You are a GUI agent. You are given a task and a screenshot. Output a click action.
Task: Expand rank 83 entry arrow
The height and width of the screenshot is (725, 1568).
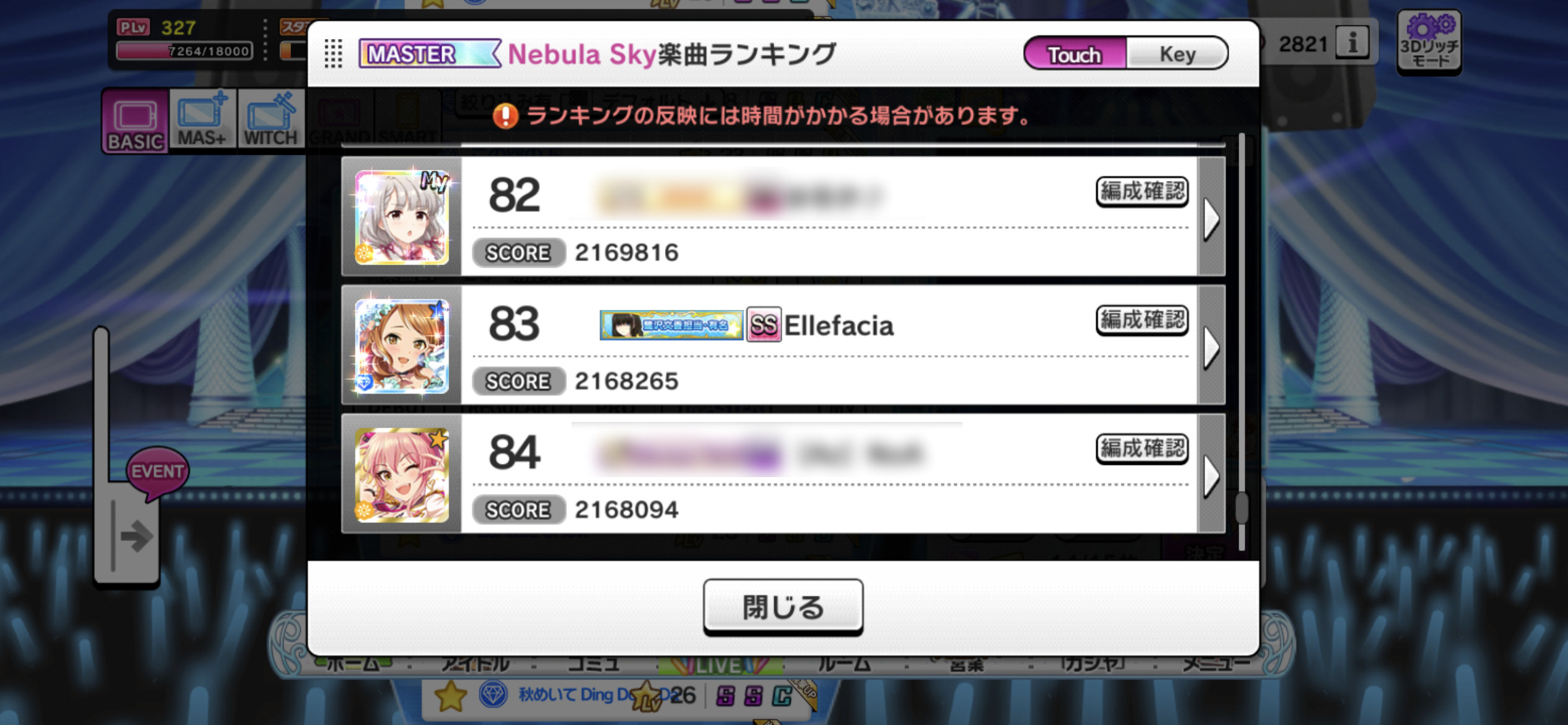coord(1211,346)
